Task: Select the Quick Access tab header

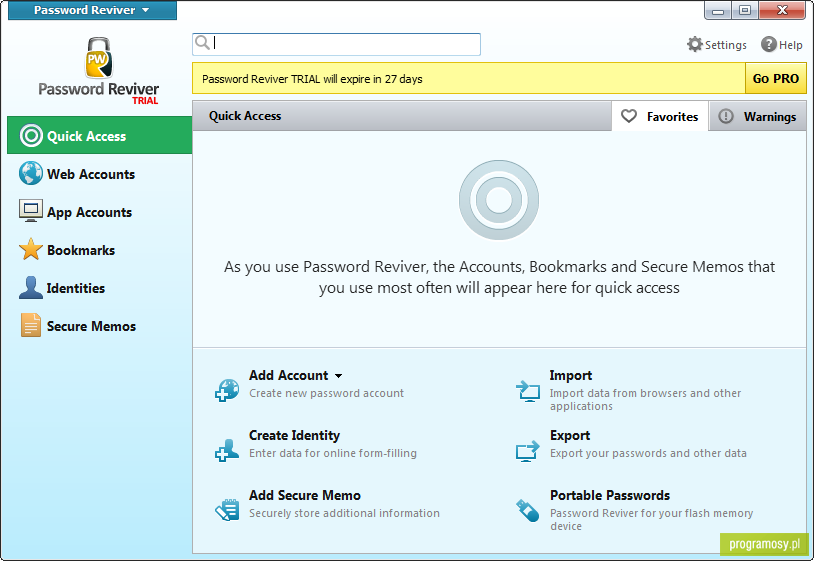Action: 245,116
